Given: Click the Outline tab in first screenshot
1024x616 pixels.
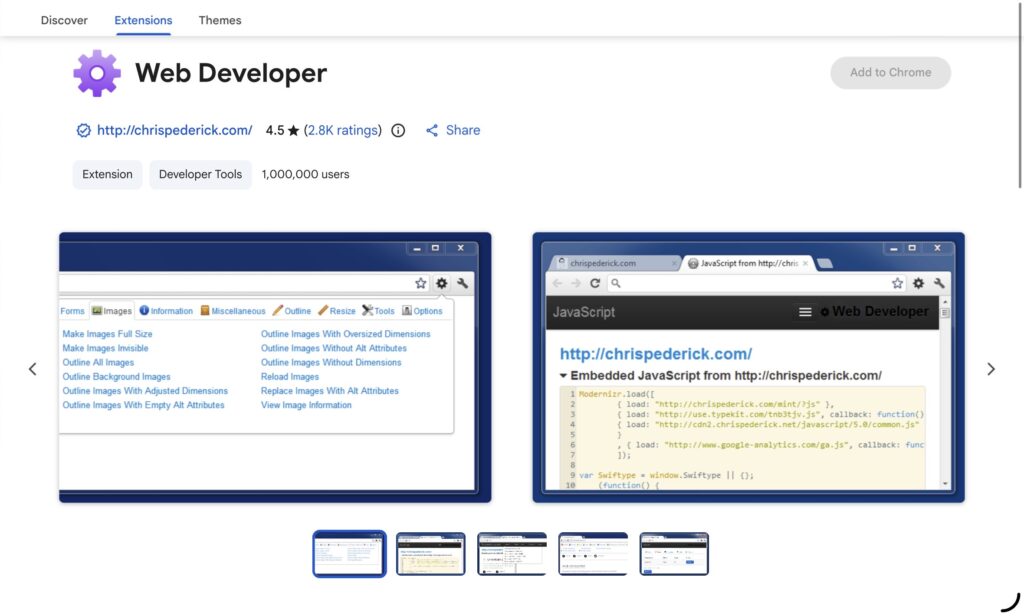Looking at the screenshot, I should pyautogui.click(x=291, y=311).
